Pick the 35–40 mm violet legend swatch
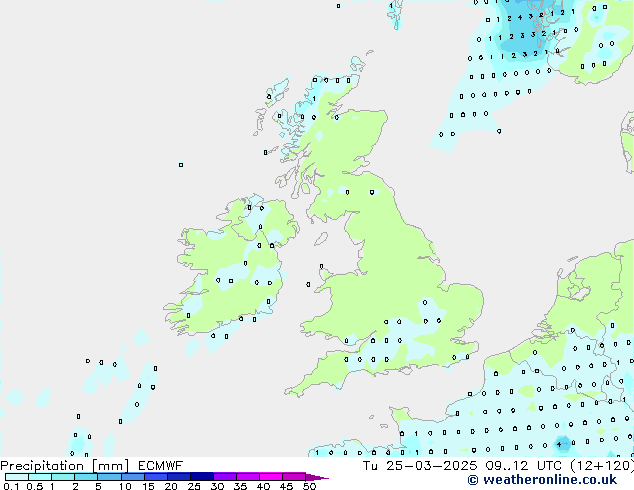This screenshot has width=634, height=490. (x=247, y=477)
